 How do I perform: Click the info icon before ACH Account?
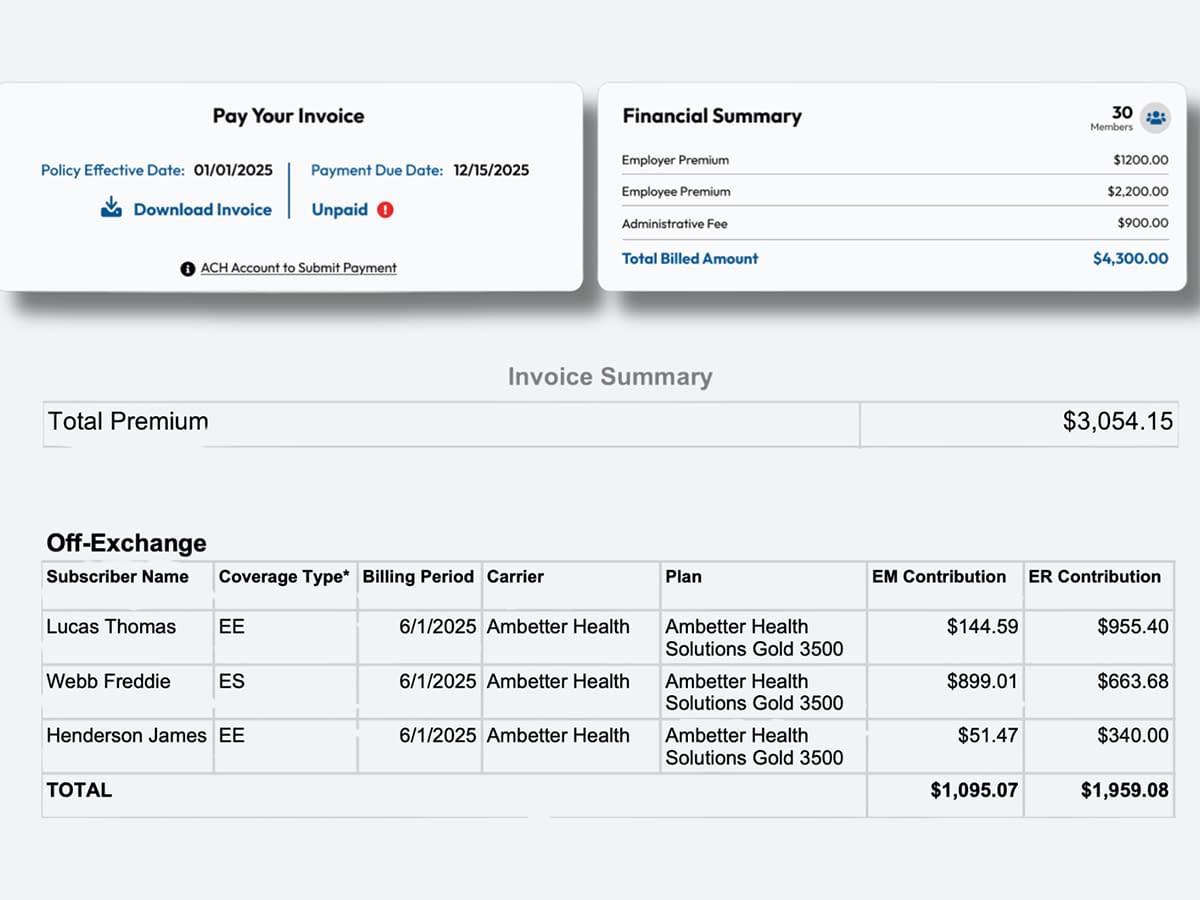coord(187,268)
